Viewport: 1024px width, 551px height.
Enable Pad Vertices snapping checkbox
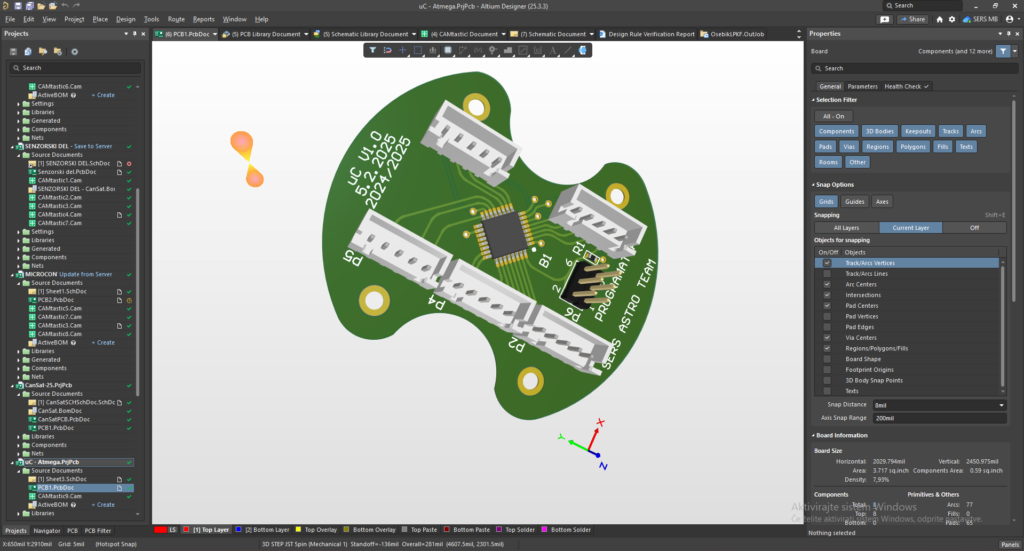tap(826, 316)
